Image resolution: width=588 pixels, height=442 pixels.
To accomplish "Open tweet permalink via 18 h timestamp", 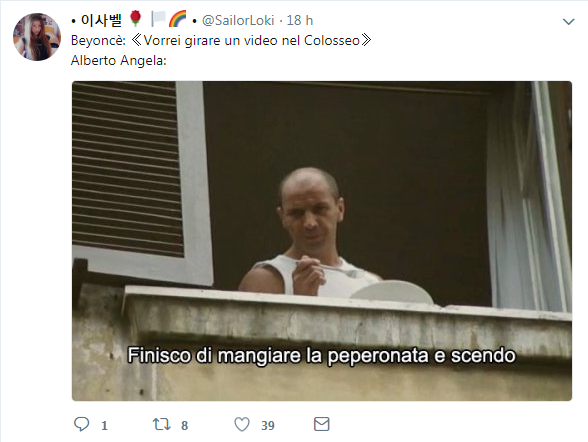I will tap(300, 20).
